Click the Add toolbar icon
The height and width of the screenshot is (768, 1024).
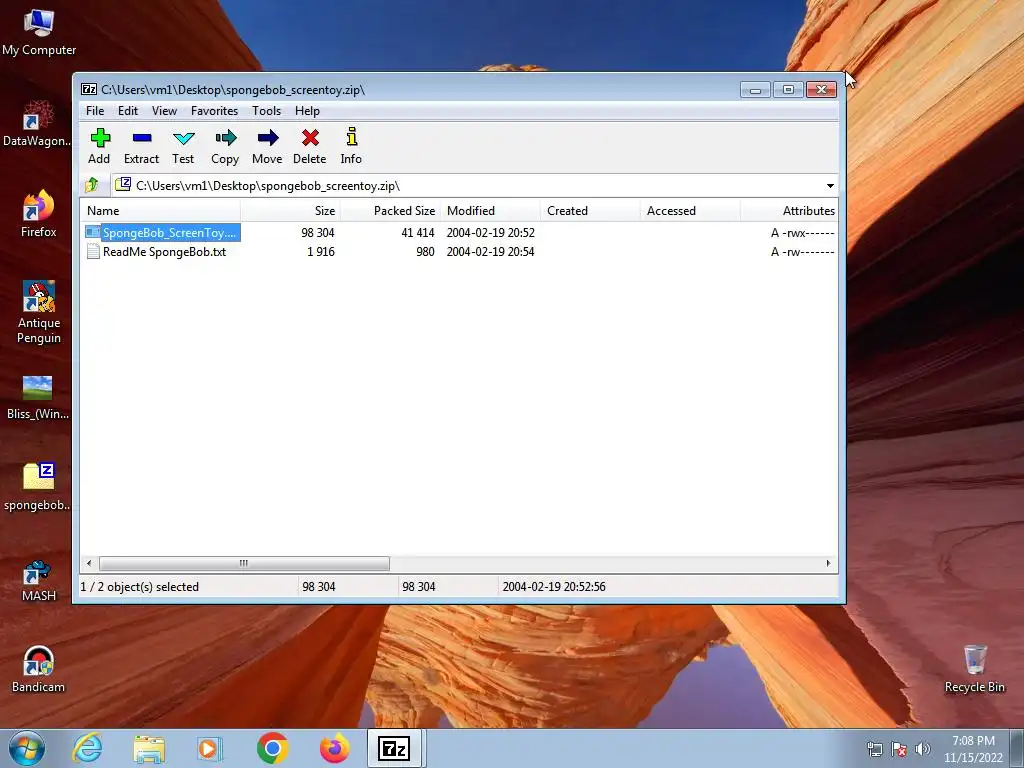(x=100, y=138)
